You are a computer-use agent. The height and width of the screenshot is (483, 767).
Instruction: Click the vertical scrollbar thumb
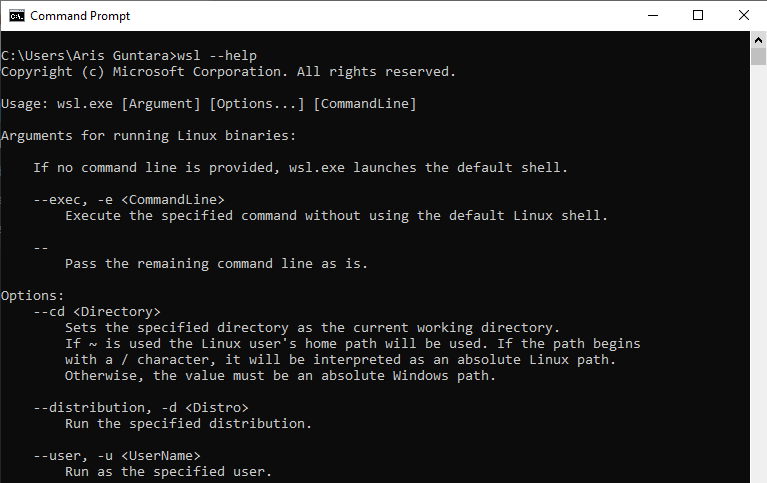pyautogui.click(x=758, y=56)
